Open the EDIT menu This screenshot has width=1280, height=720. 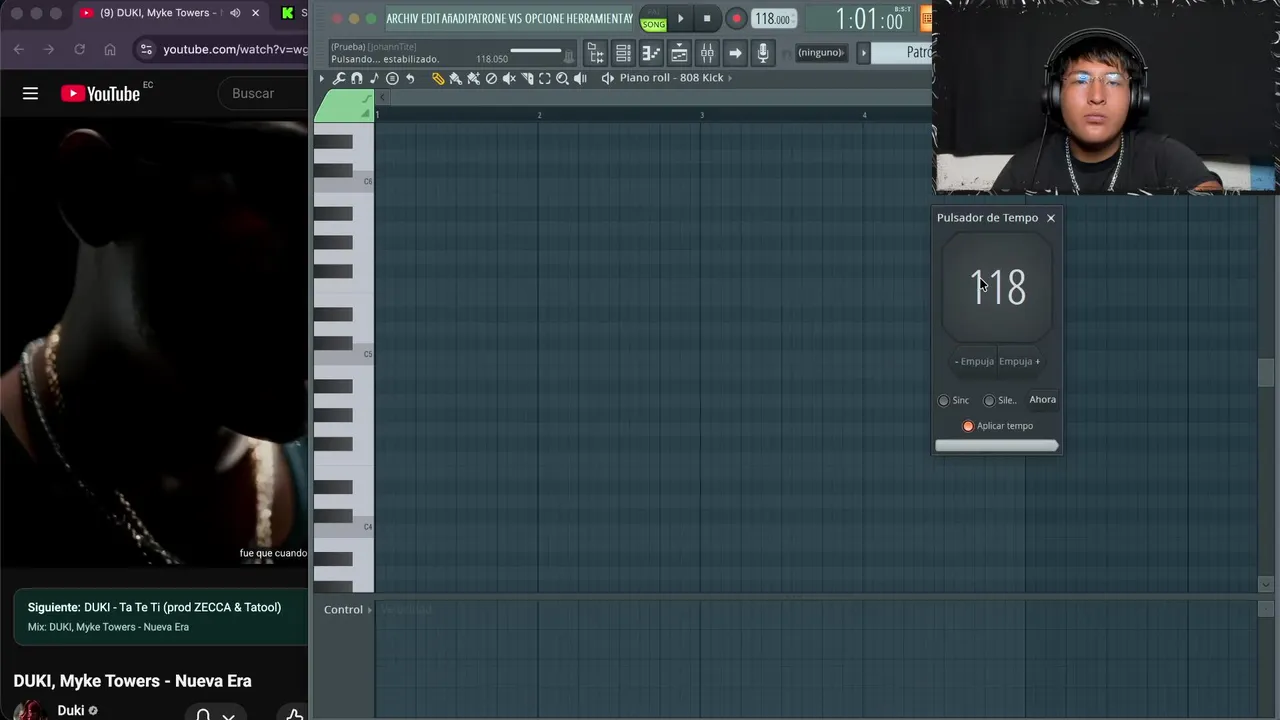[x=431, y=18]
